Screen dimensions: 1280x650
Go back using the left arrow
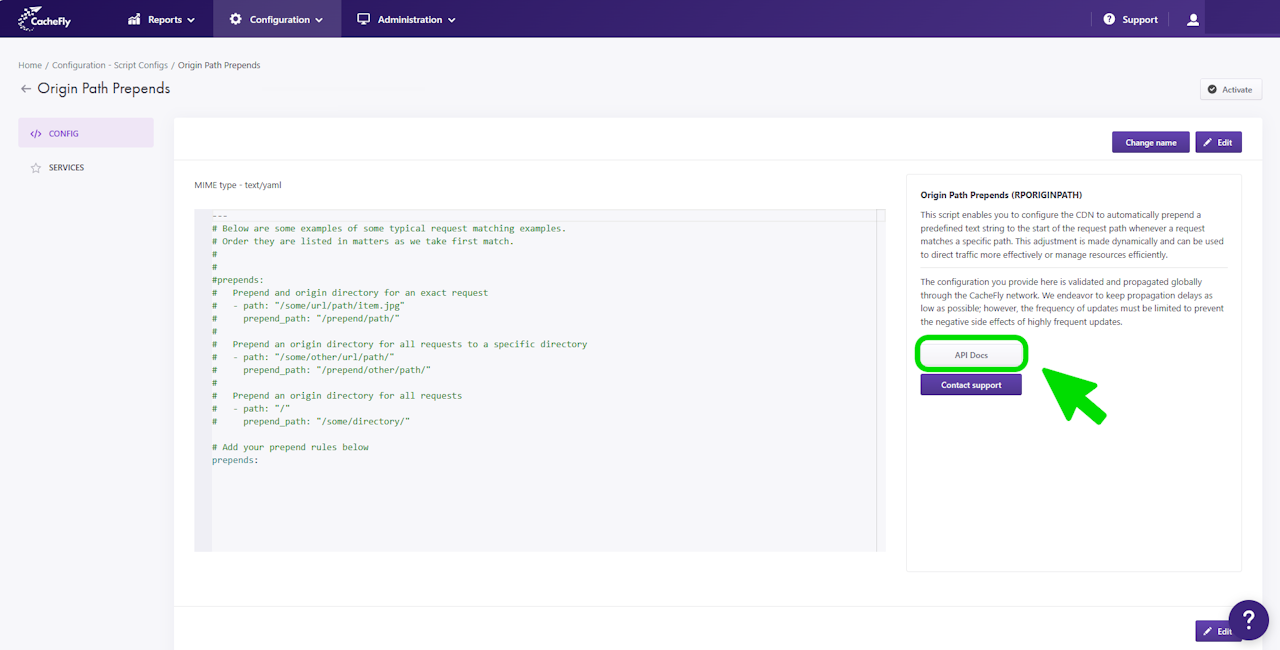(26, 89)
